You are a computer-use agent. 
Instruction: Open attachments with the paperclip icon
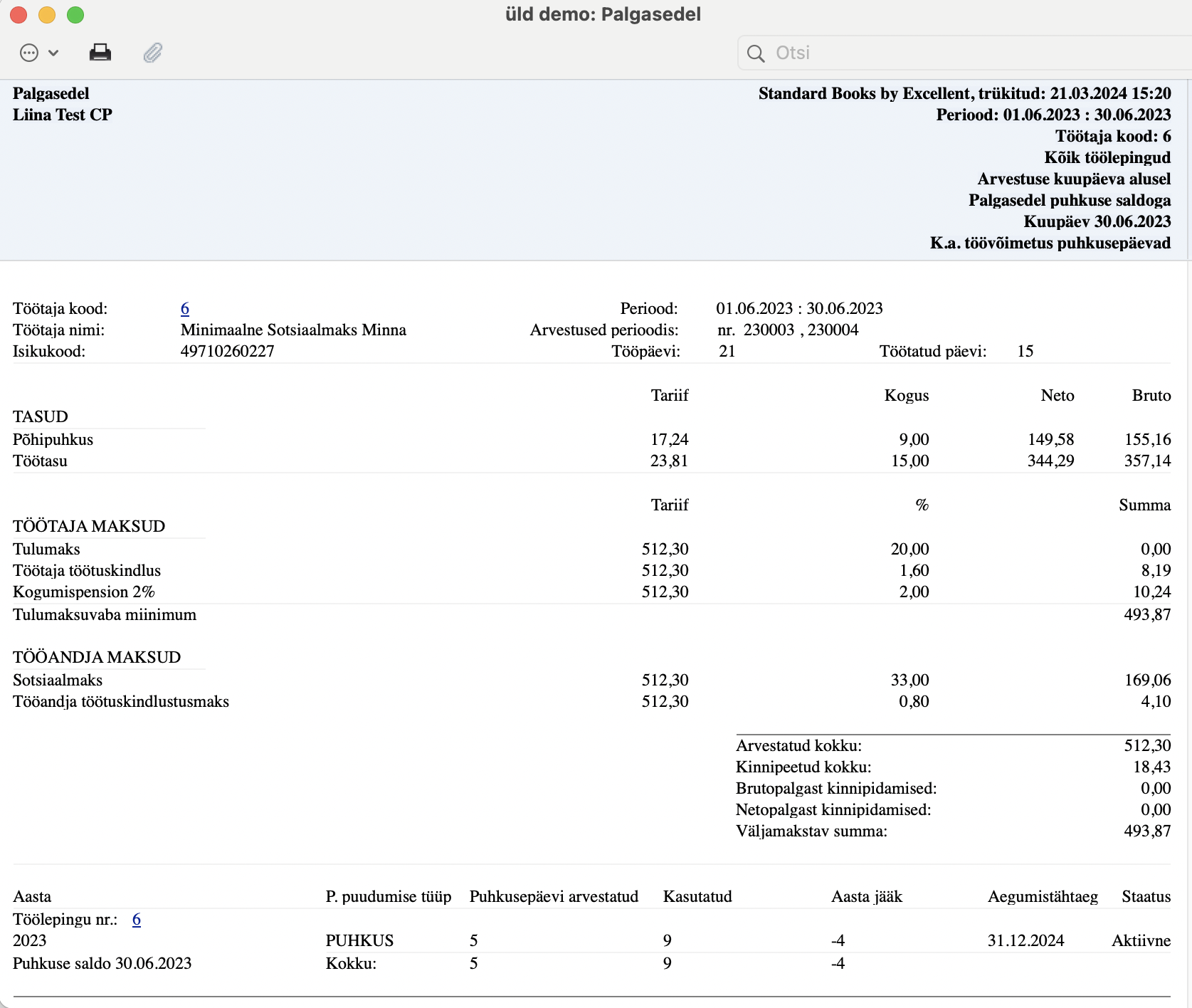(x=153, y=53)
